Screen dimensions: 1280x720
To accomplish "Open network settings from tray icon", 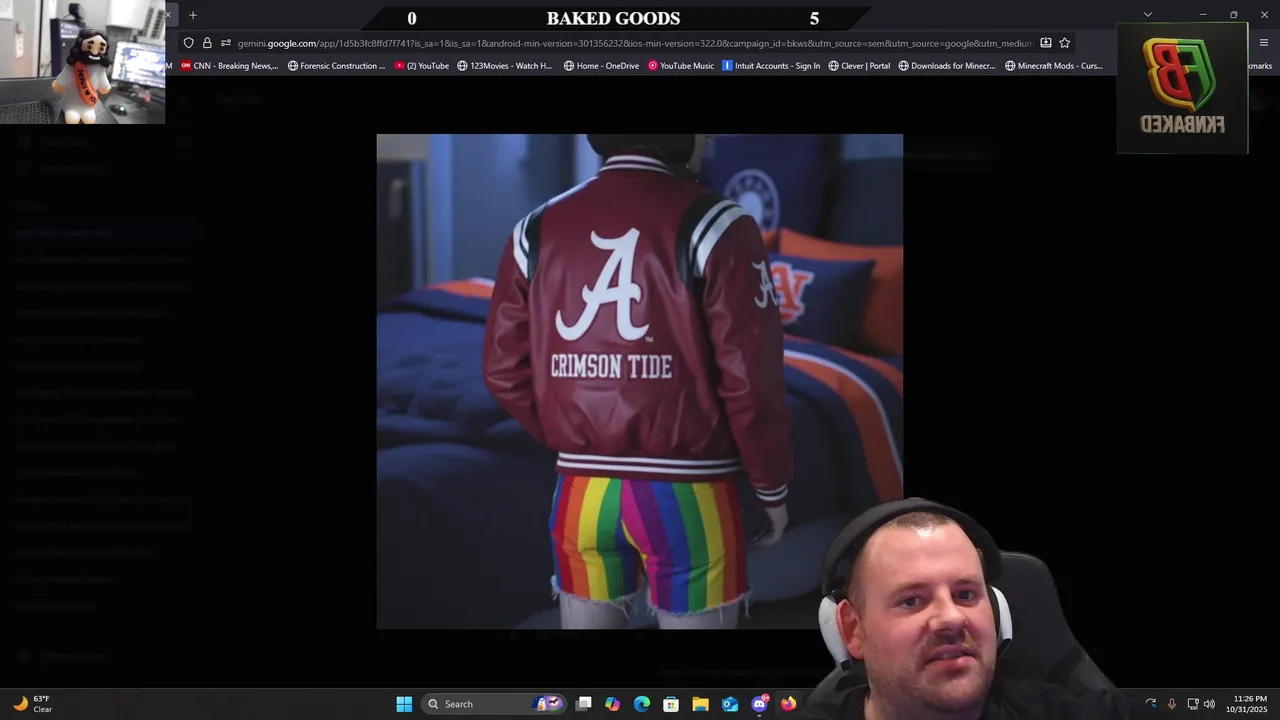I will pyautogui.click(x=1193, y=704).
